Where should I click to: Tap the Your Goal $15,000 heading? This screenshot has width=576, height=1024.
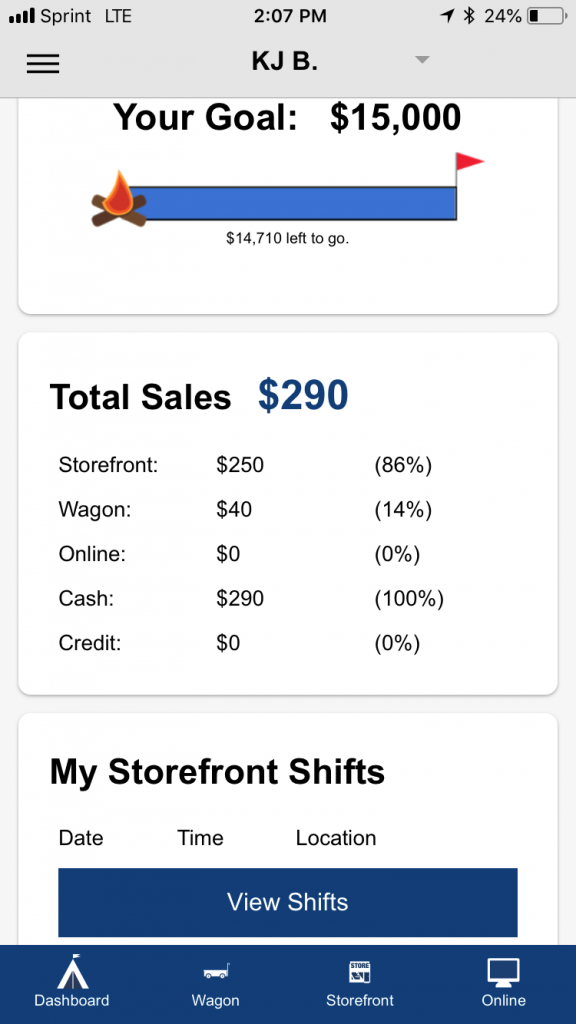(x=287, y=118)
